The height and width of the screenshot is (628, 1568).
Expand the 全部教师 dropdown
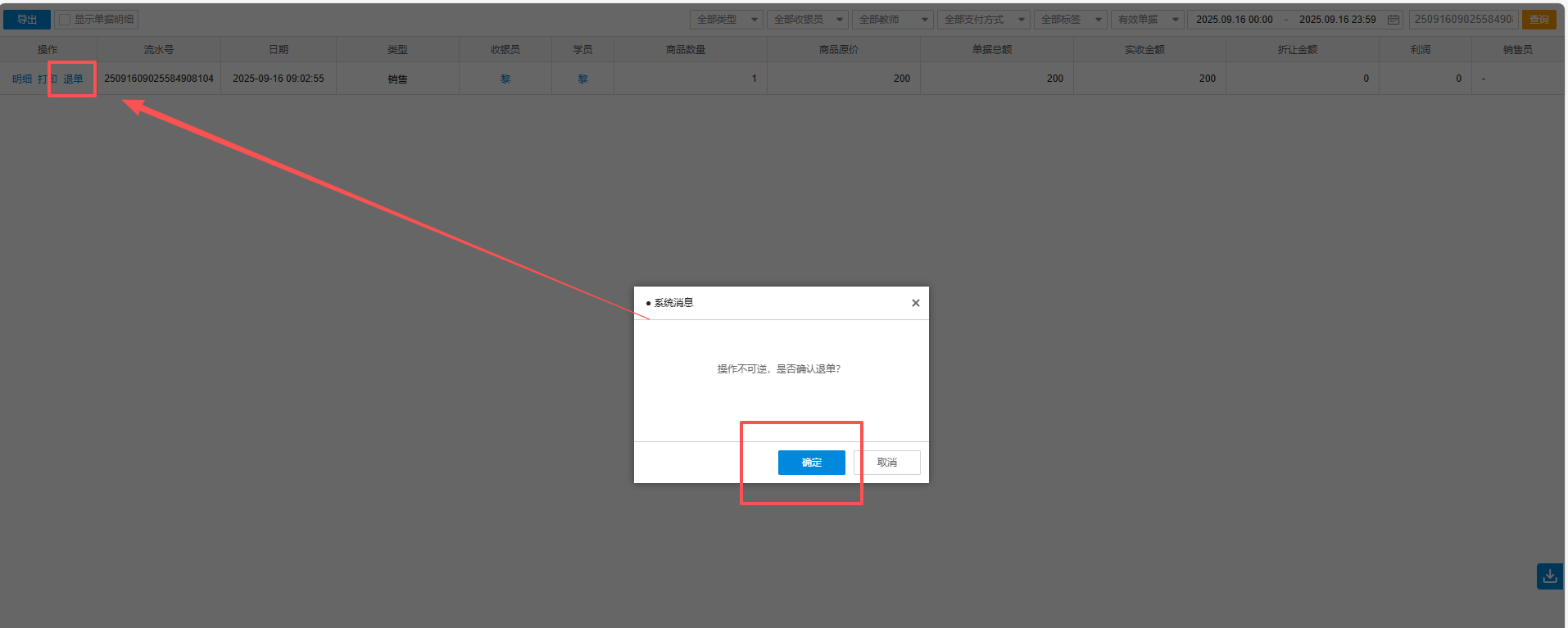(892, 20)
